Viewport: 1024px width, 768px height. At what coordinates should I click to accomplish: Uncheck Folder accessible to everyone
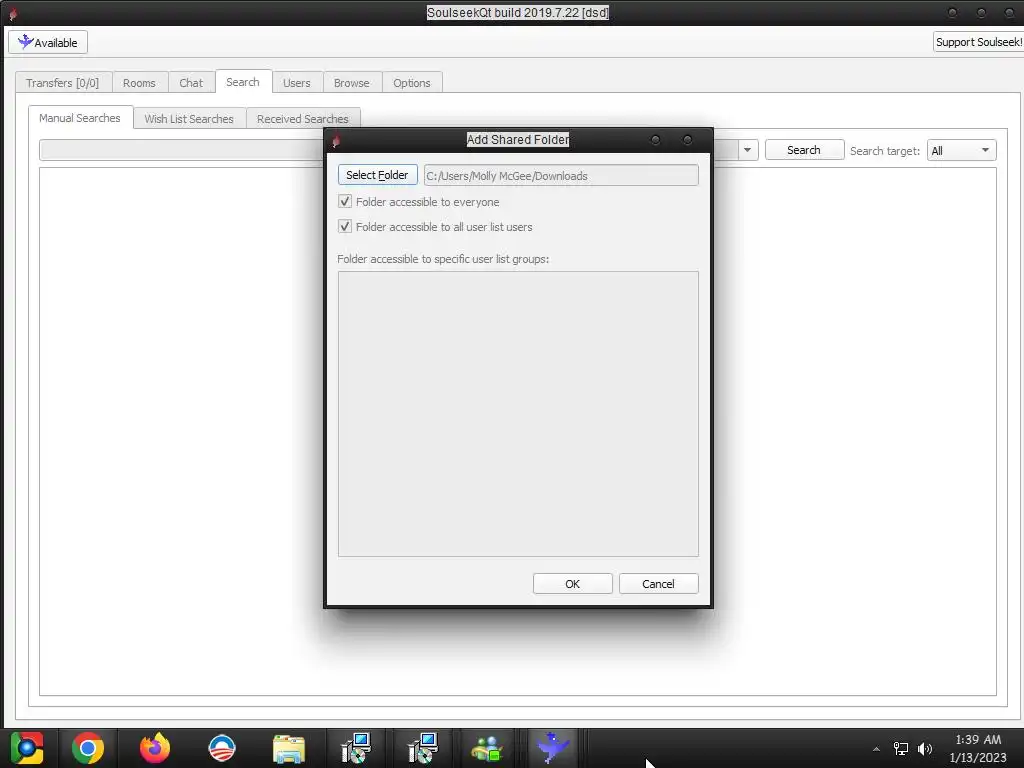(345, 202)
